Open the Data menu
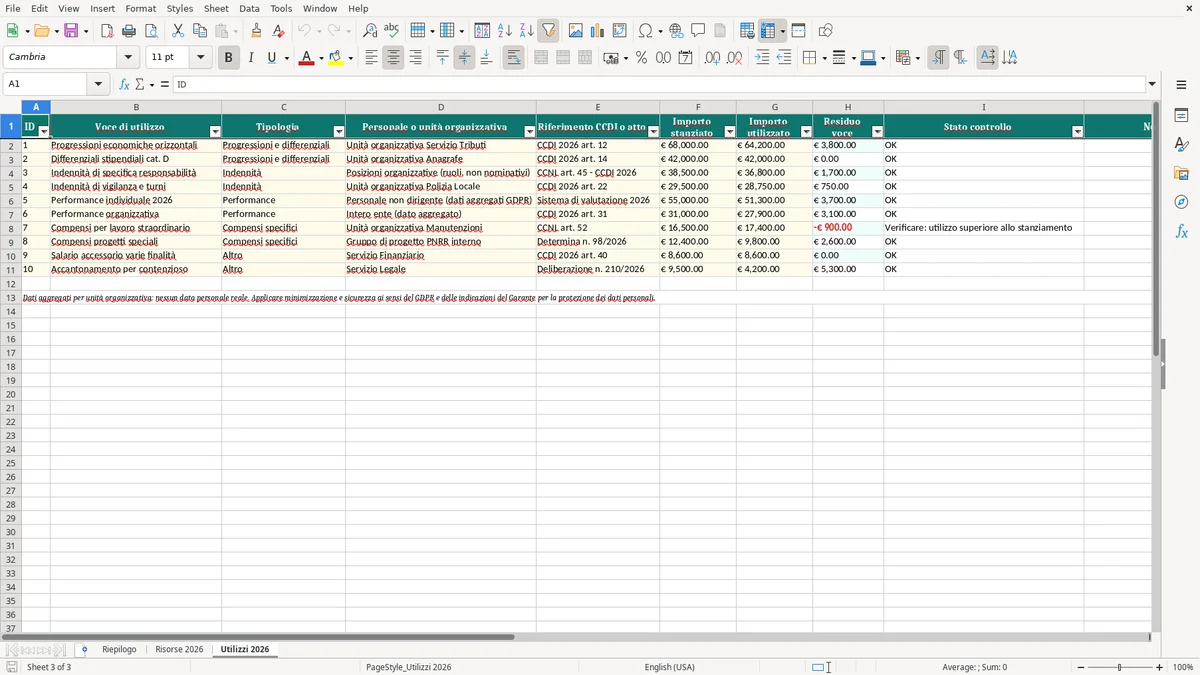Viewport: 1200px width, 675px height. point(249,8)
